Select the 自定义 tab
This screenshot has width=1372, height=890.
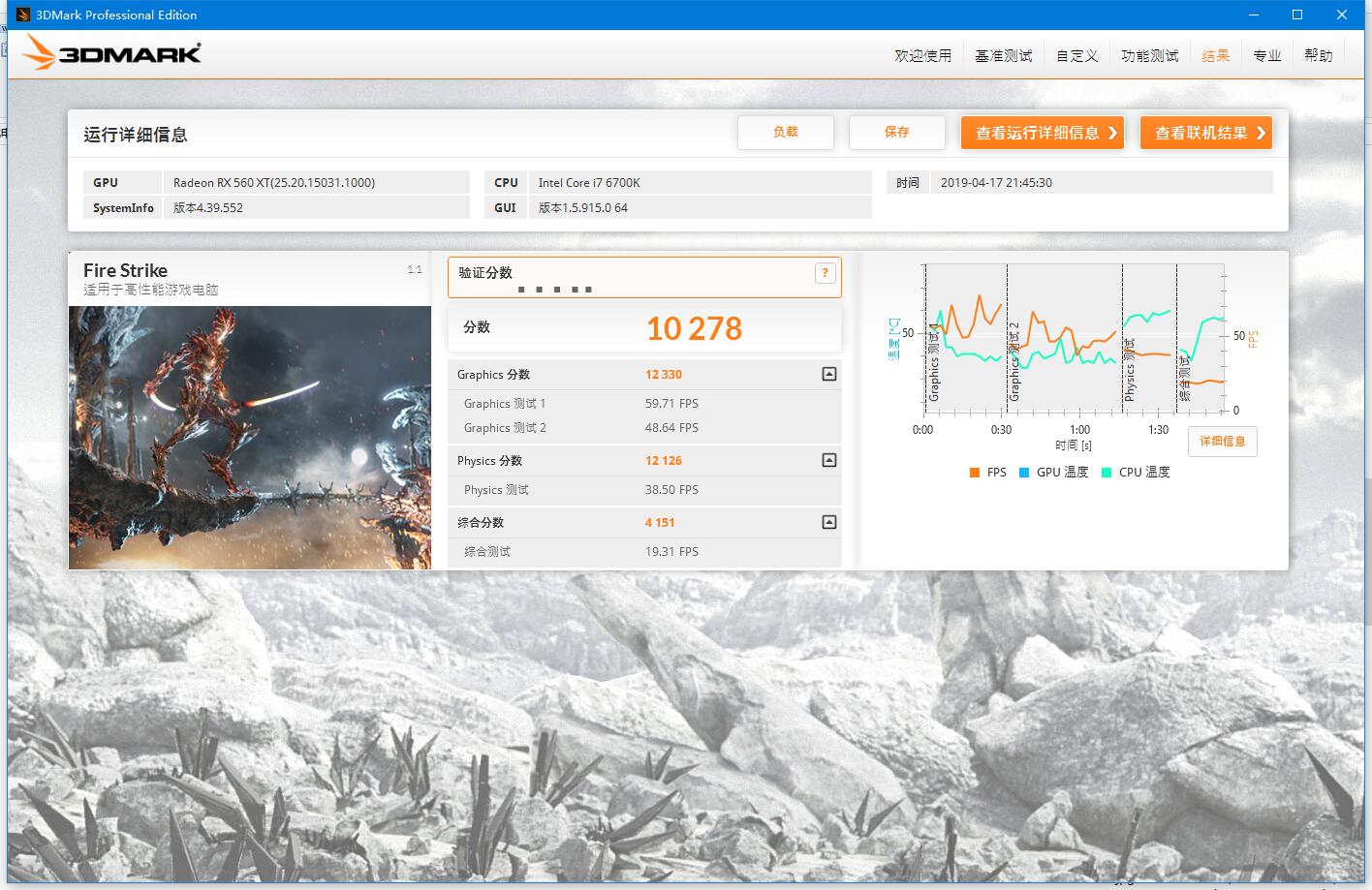coord(1076,55)
